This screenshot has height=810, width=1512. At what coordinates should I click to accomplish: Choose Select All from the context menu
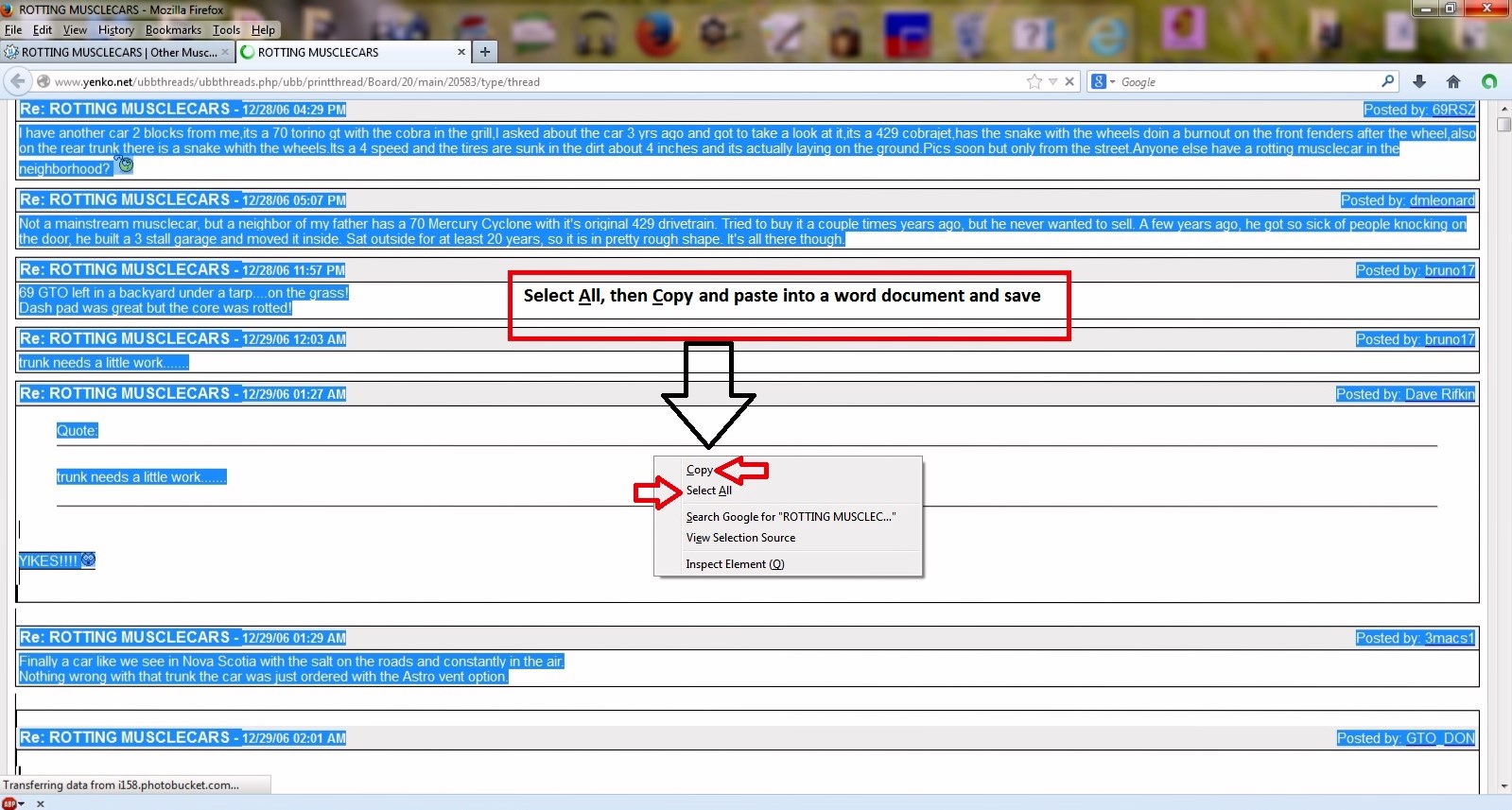click(x=708, y=491)
